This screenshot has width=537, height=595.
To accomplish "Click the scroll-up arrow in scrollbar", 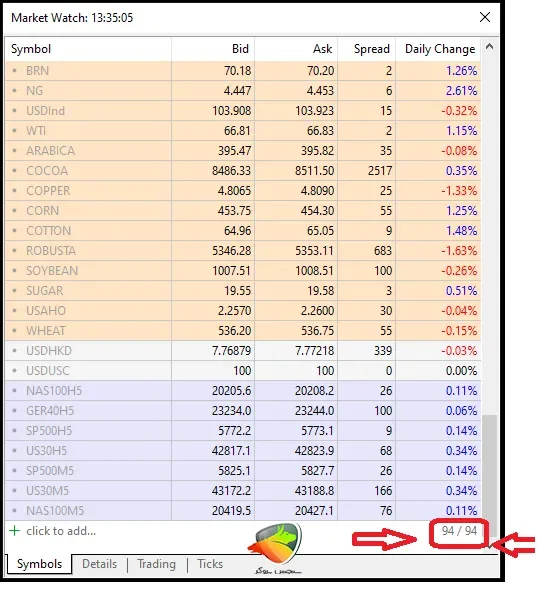I will coord(490,47).
